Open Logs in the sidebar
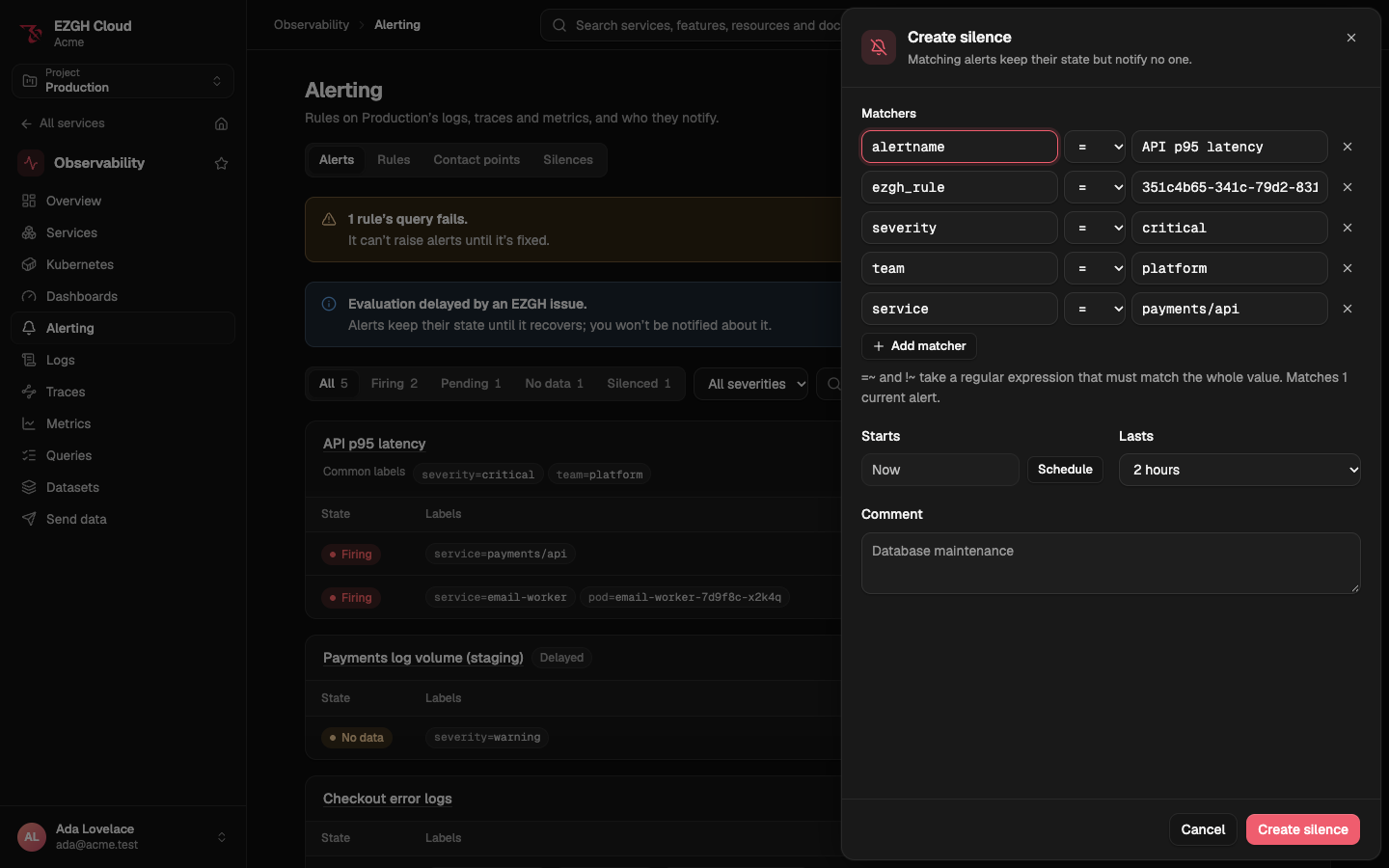 123,360
